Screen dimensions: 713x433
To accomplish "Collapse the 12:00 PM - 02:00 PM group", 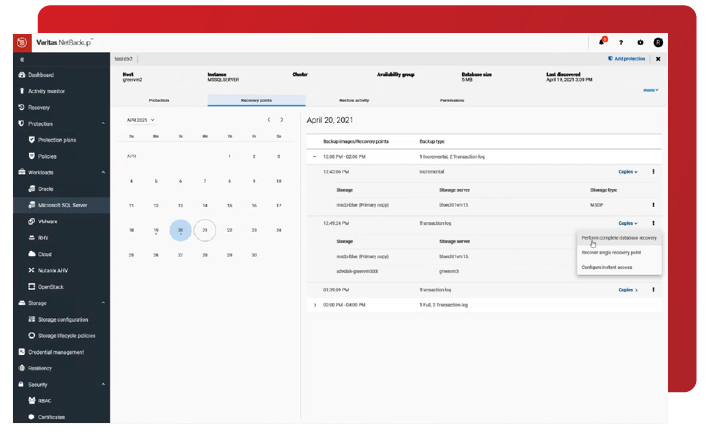I will point(314,157).
